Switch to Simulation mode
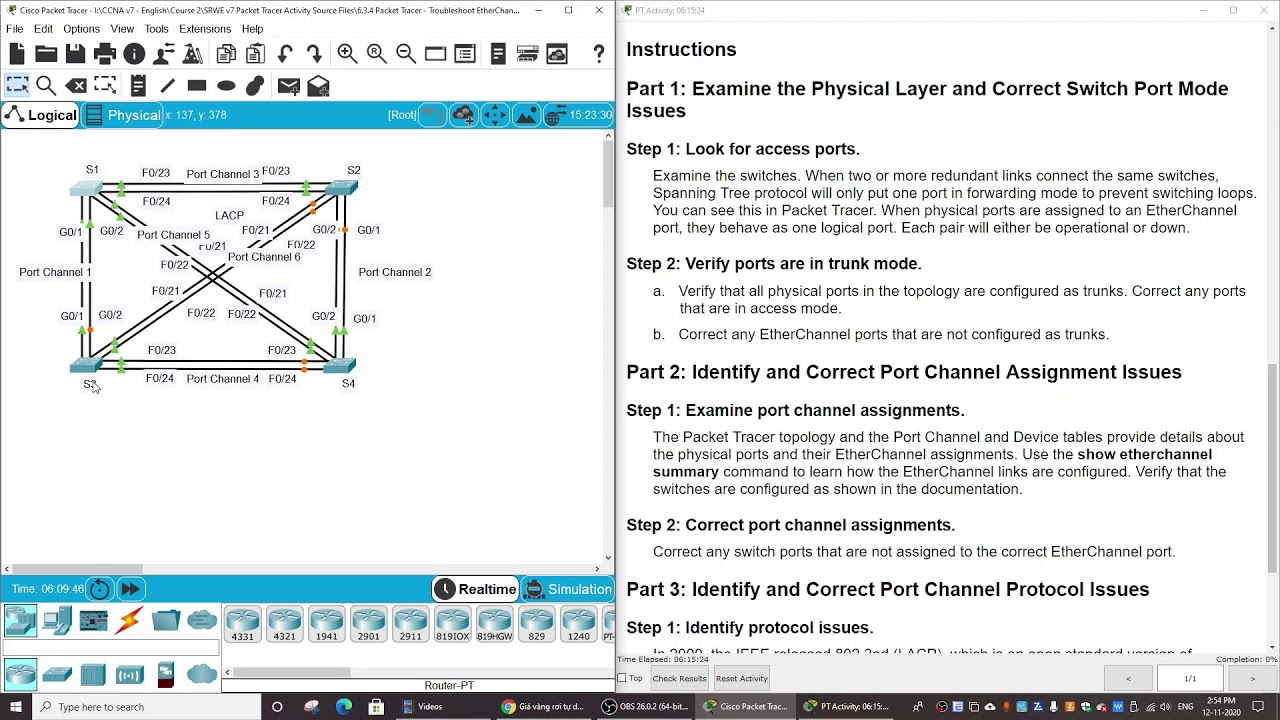Viewport: 1280px width, 720px height. [568, 589]
